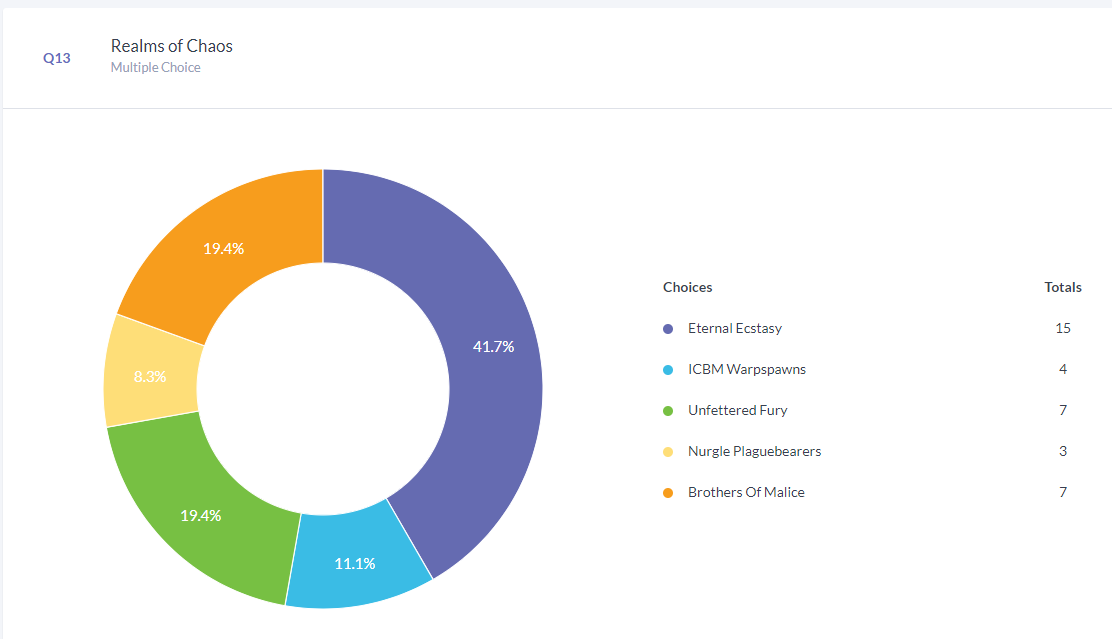Click the Unfettered Fury total value 7
Image resolution: width=1112 pixels, height=639 pixels.
(1062, 411)
